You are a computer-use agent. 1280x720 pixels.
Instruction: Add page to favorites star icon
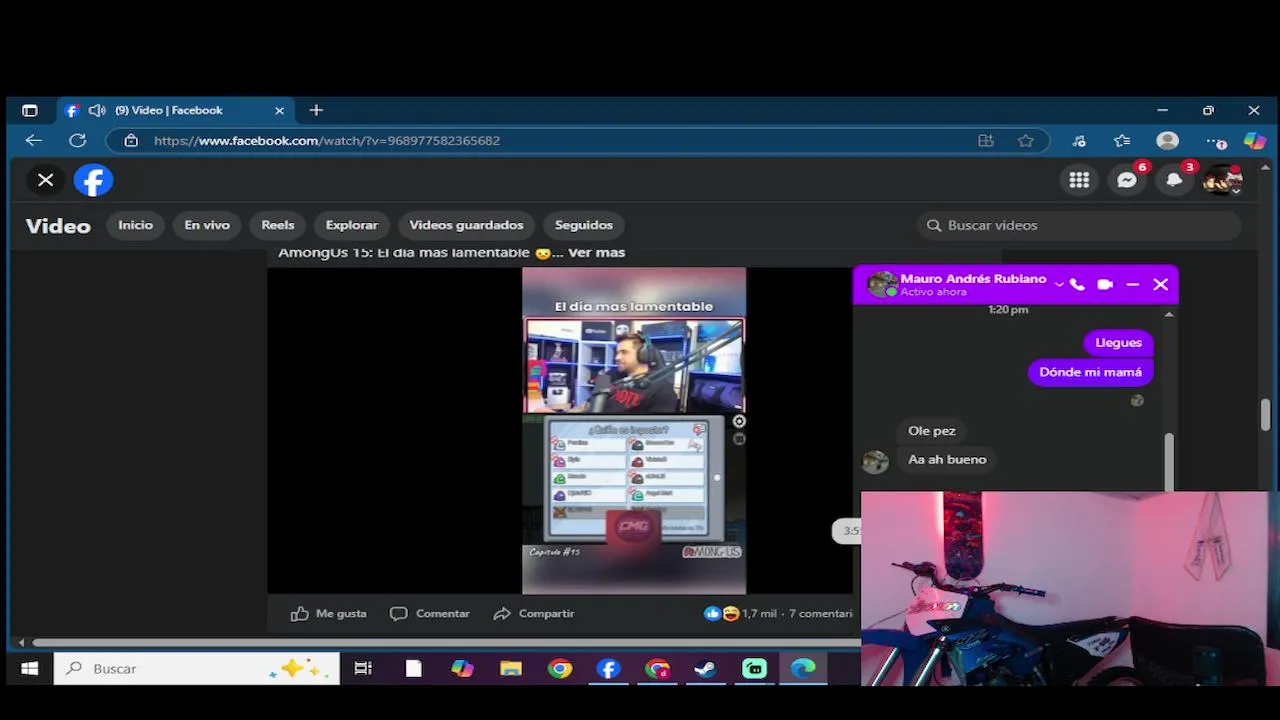1025,141
